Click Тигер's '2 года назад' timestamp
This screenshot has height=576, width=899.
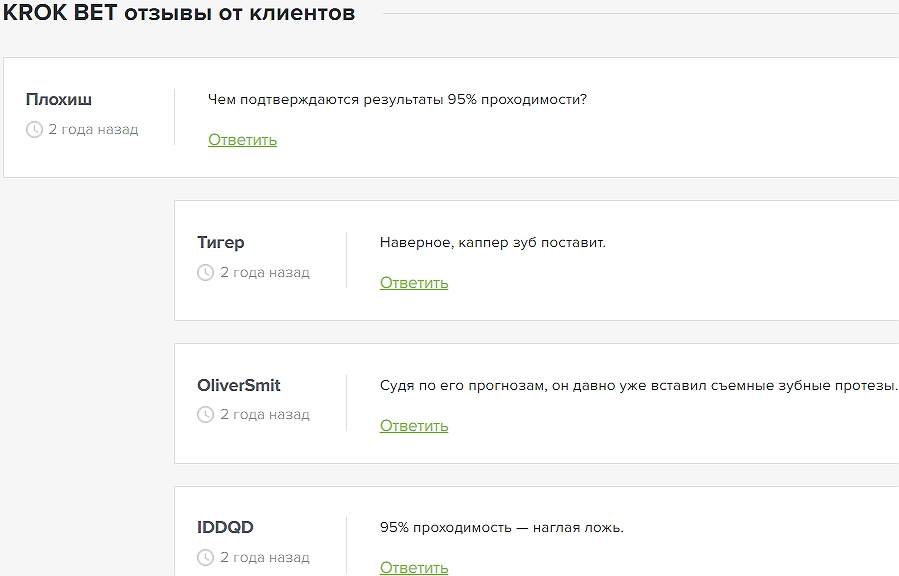tap(265, 273)
